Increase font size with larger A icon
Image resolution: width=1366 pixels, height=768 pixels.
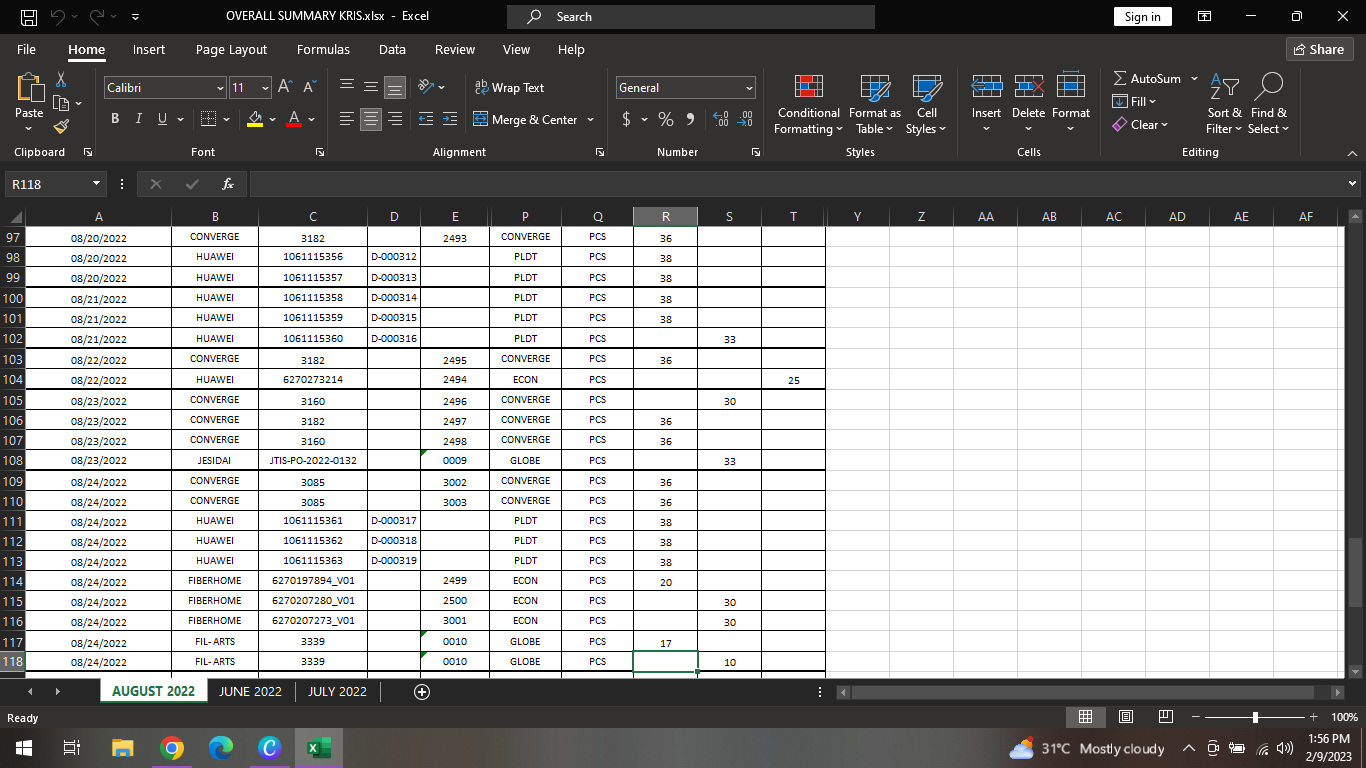tap(285, 88)
